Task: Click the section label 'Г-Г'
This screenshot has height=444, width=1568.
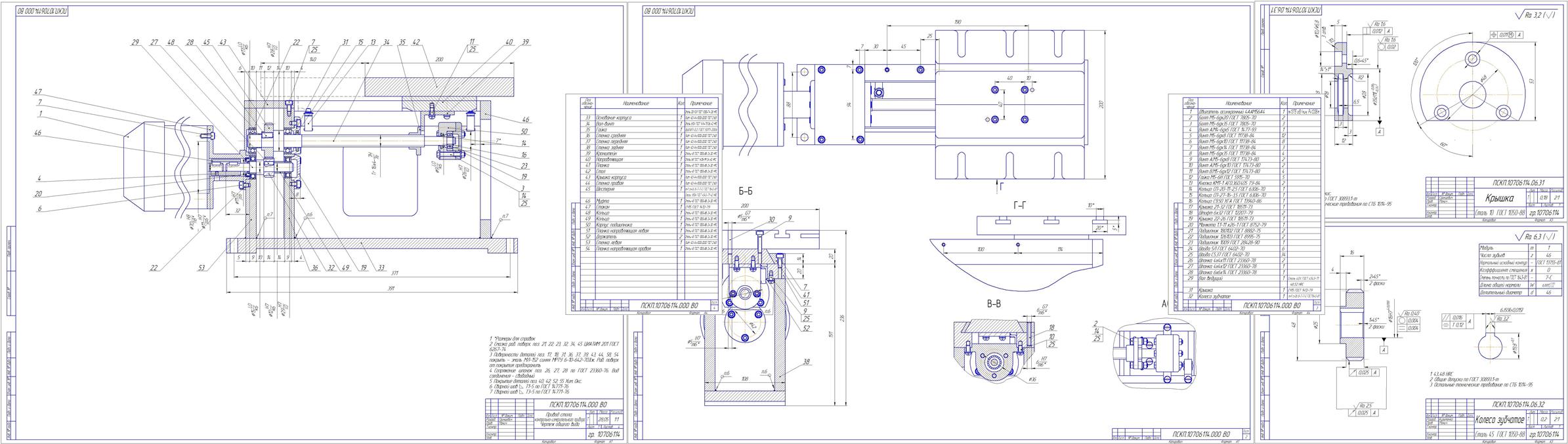Action: 1019,205
